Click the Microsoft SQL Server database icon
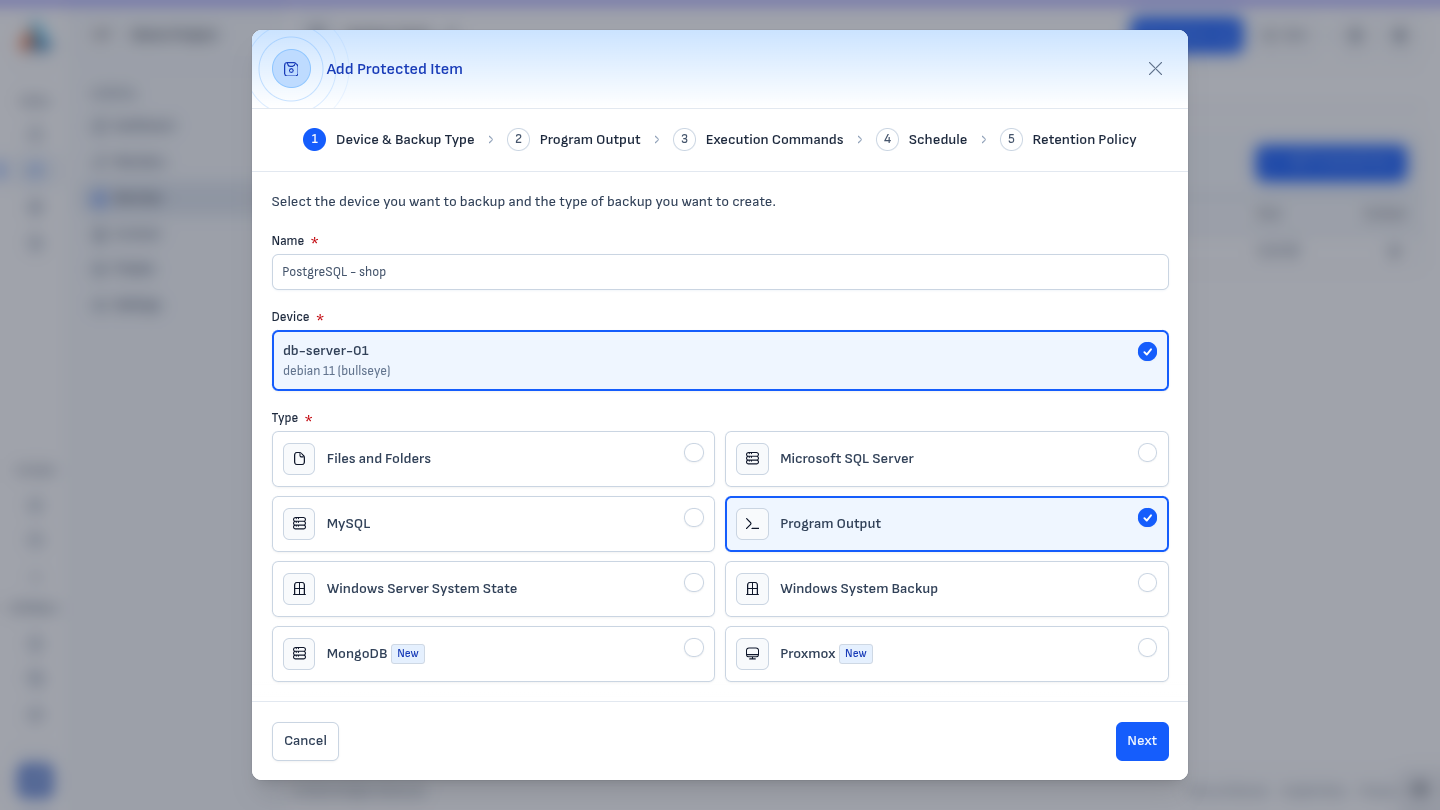1440x810 pixels. 752,459
